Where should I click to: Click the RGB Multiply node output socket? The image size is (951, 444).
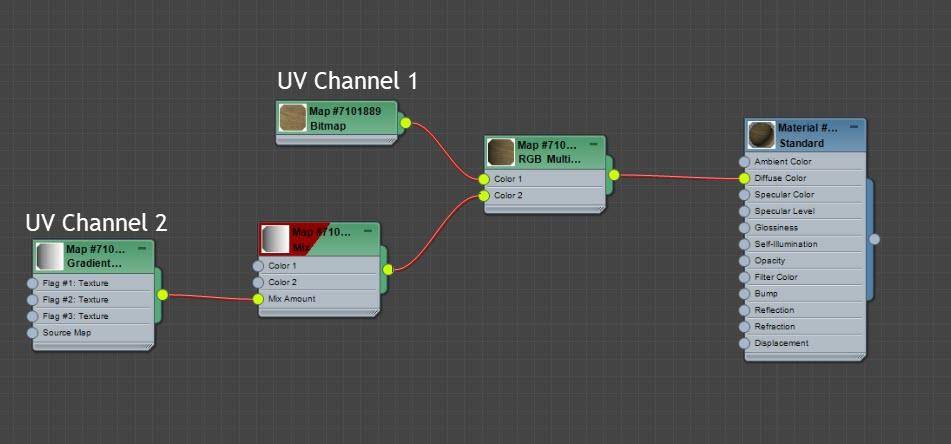point(613,175)
